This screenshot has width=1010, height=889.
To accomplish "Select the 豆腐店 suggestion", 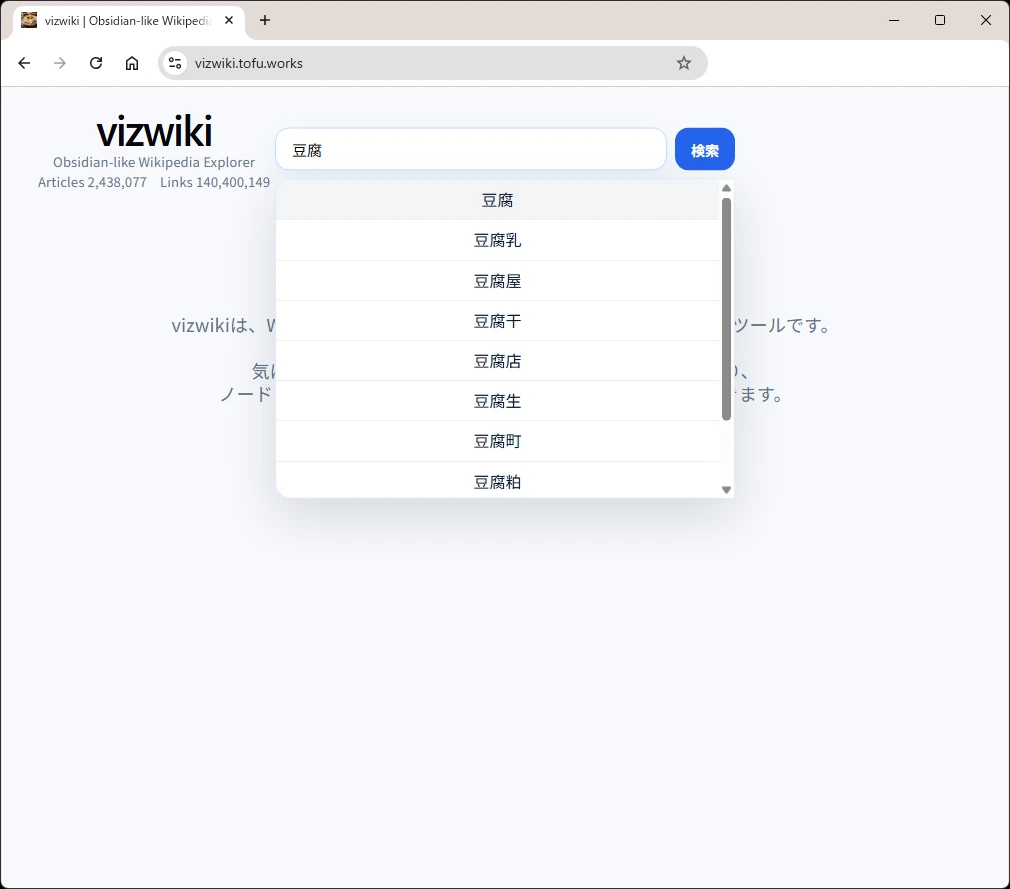I will coord(497,361).
